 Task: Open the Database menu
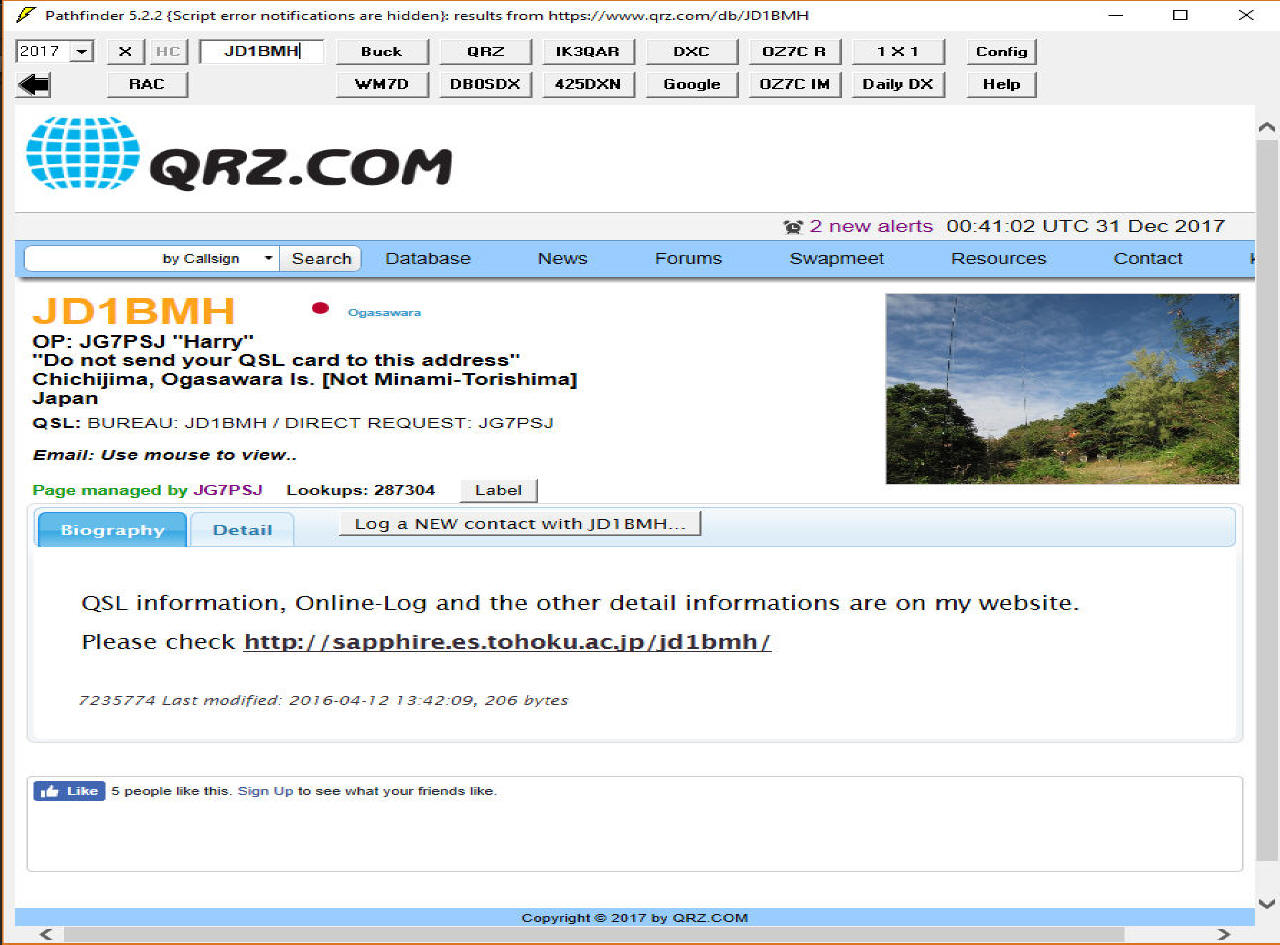click(x=428, y=258)
